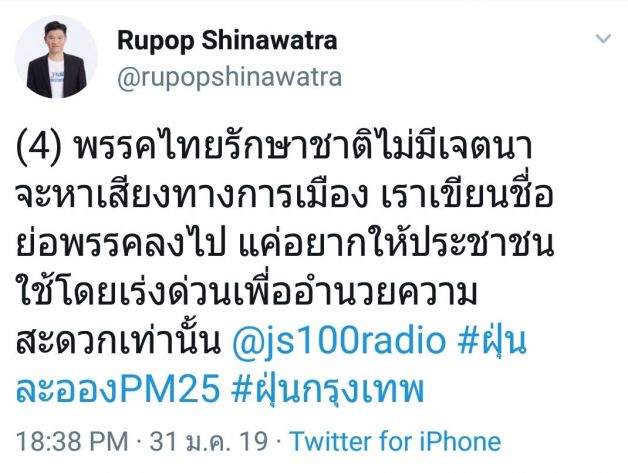Click the 18:38 PM timestamp

click(72, 441)
